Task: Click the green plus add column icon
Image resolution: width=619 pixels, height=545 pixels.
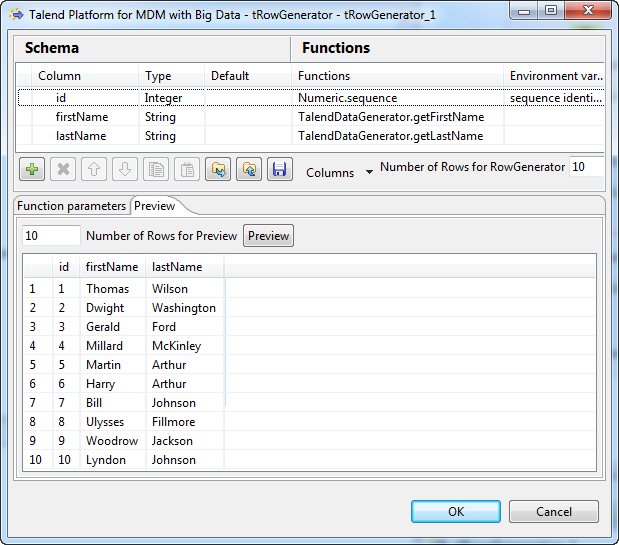Action: 33,170
